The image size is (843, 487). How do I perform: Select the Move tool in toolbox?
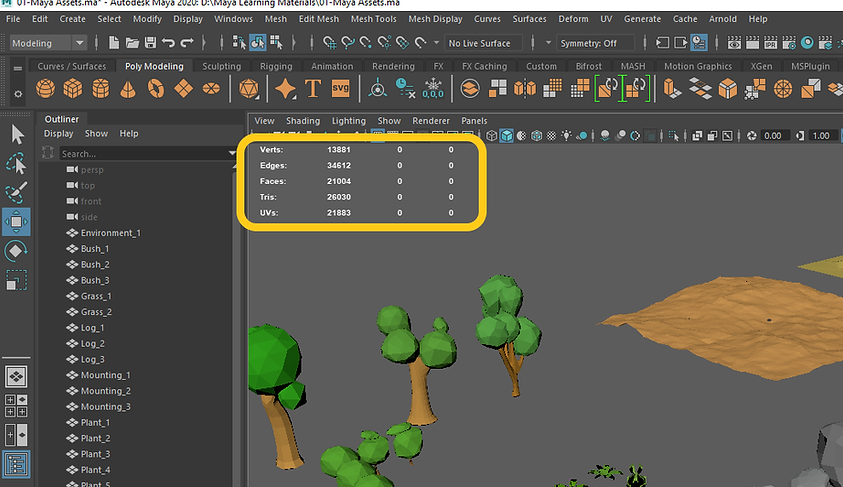[x=16, y=221]
